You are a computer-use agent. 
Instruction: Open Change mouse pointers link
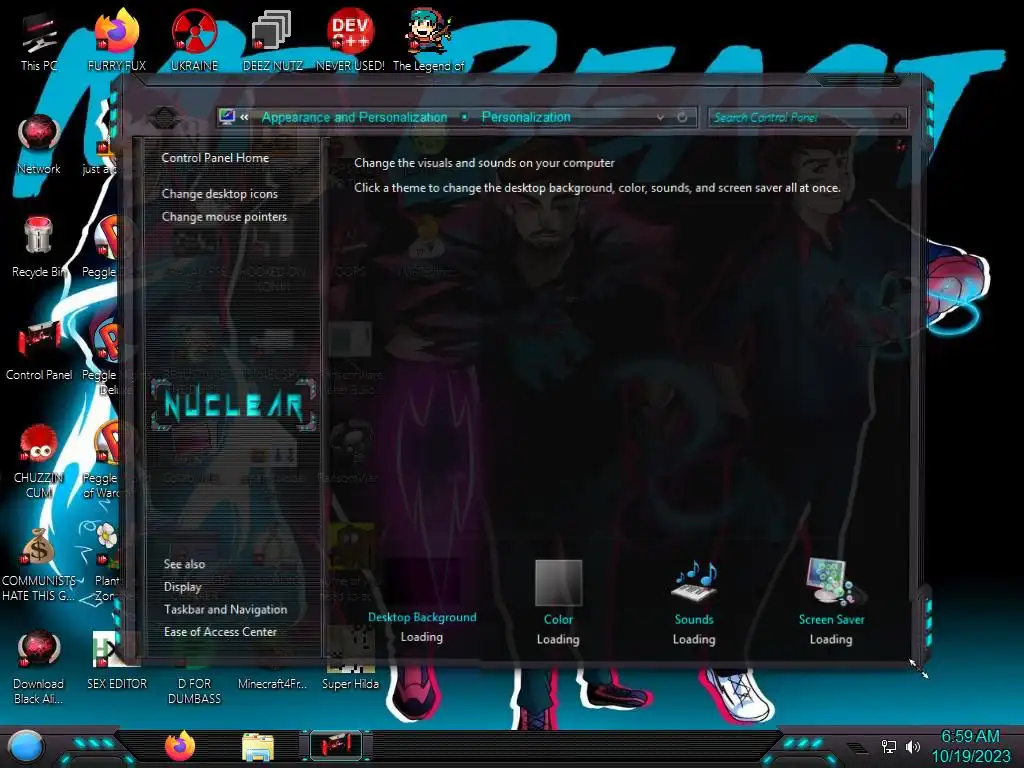(x=224, y=217)
